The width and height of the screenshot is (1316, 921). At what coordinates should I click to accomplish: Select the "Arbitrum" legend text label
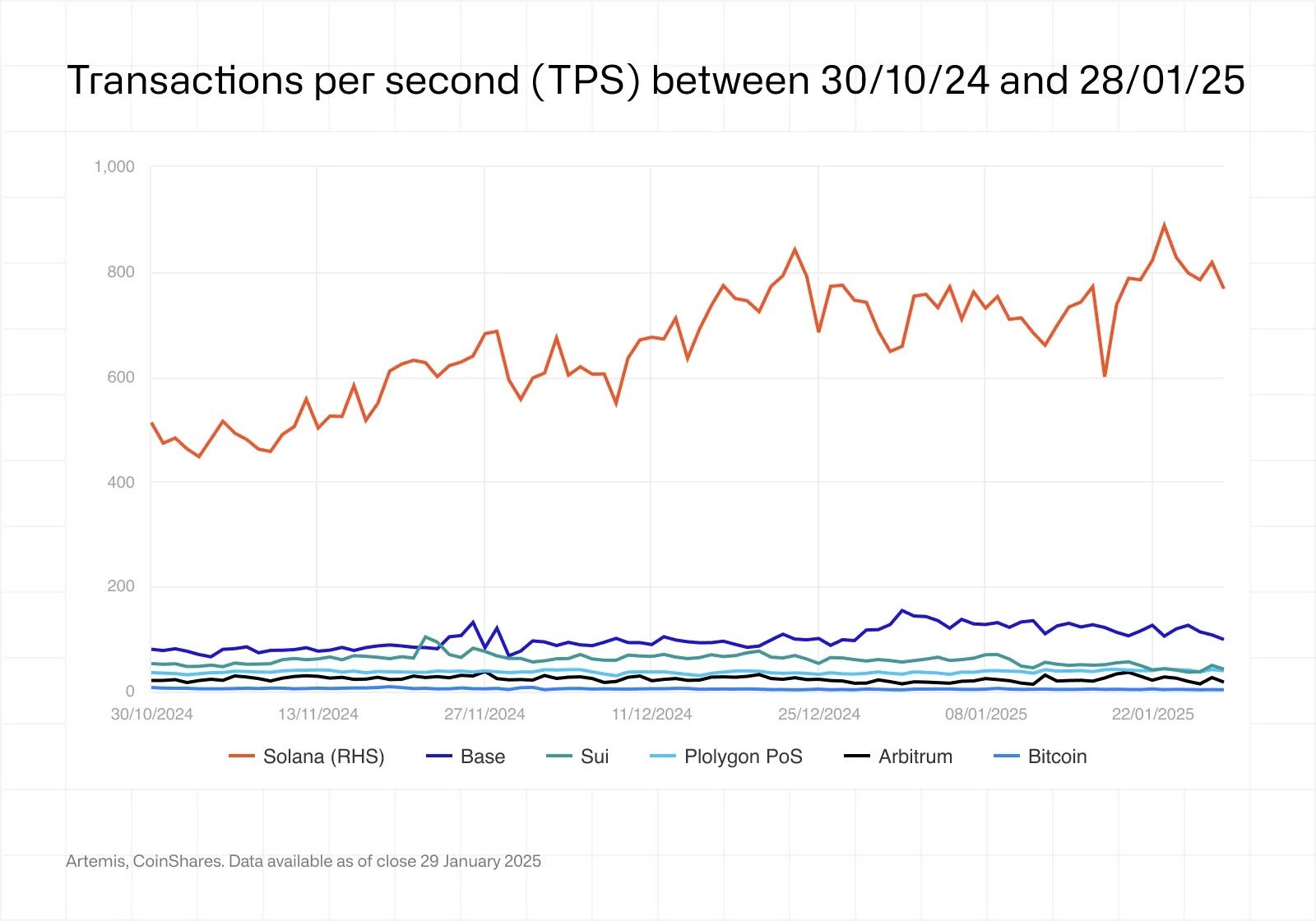click(915, 757)
